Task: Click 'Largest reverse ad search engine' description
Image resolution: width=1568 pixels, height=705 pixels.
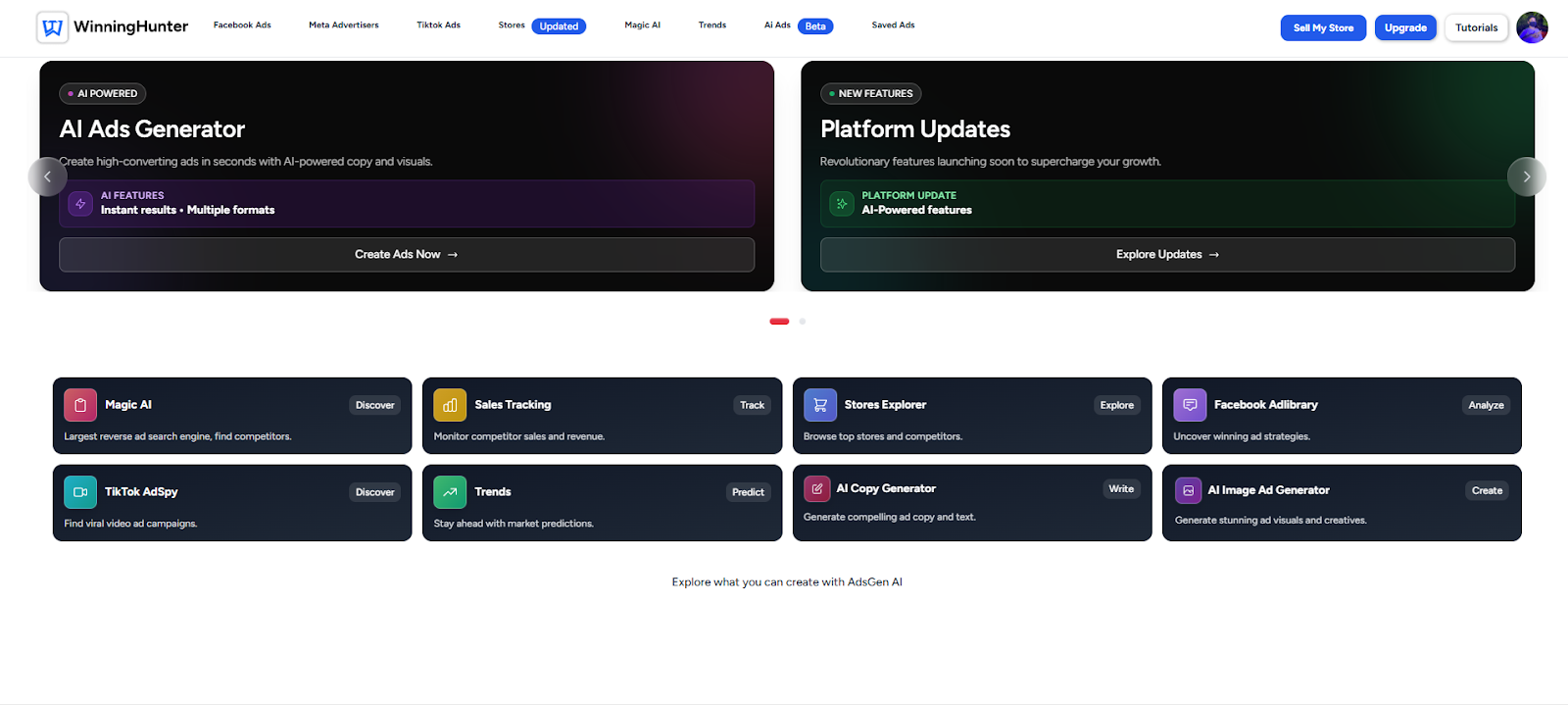Action: [x=177, y=436]
